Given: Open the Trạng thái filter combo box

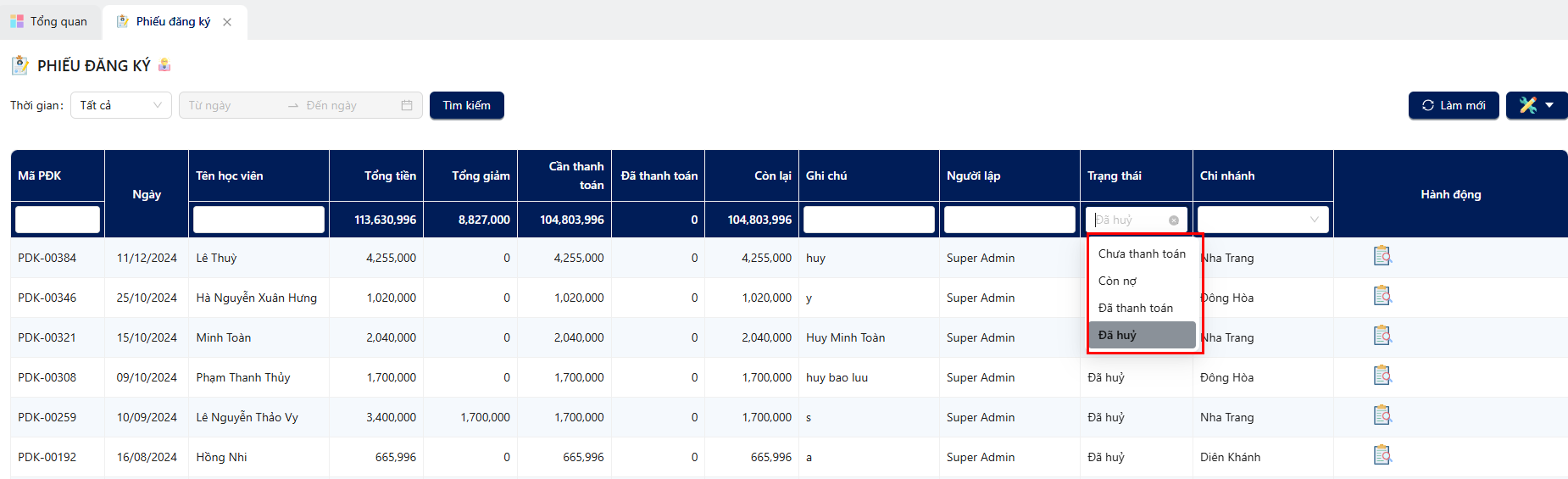Looking at the screenshot, I should (1136, 220).
